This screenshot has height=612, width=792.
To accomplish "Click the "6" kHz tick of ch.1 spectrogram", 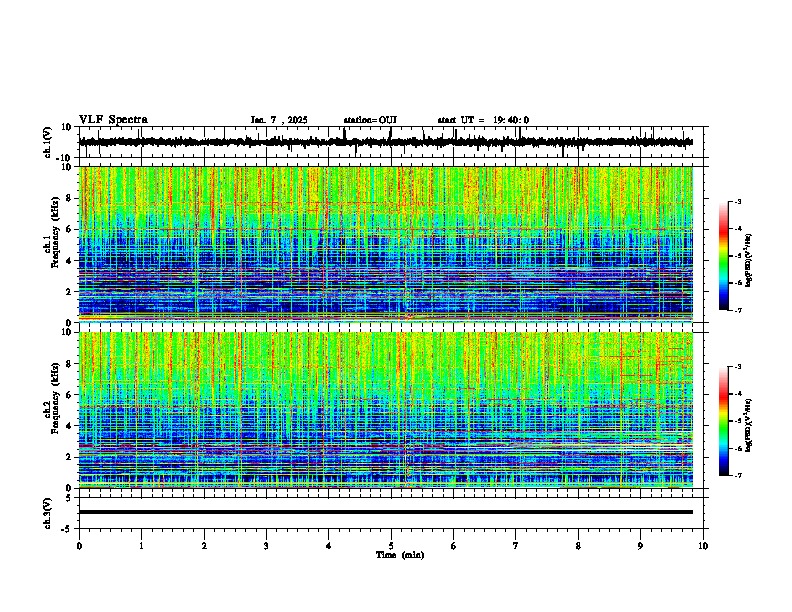I will pyautogui.click(x=70, y=230).
